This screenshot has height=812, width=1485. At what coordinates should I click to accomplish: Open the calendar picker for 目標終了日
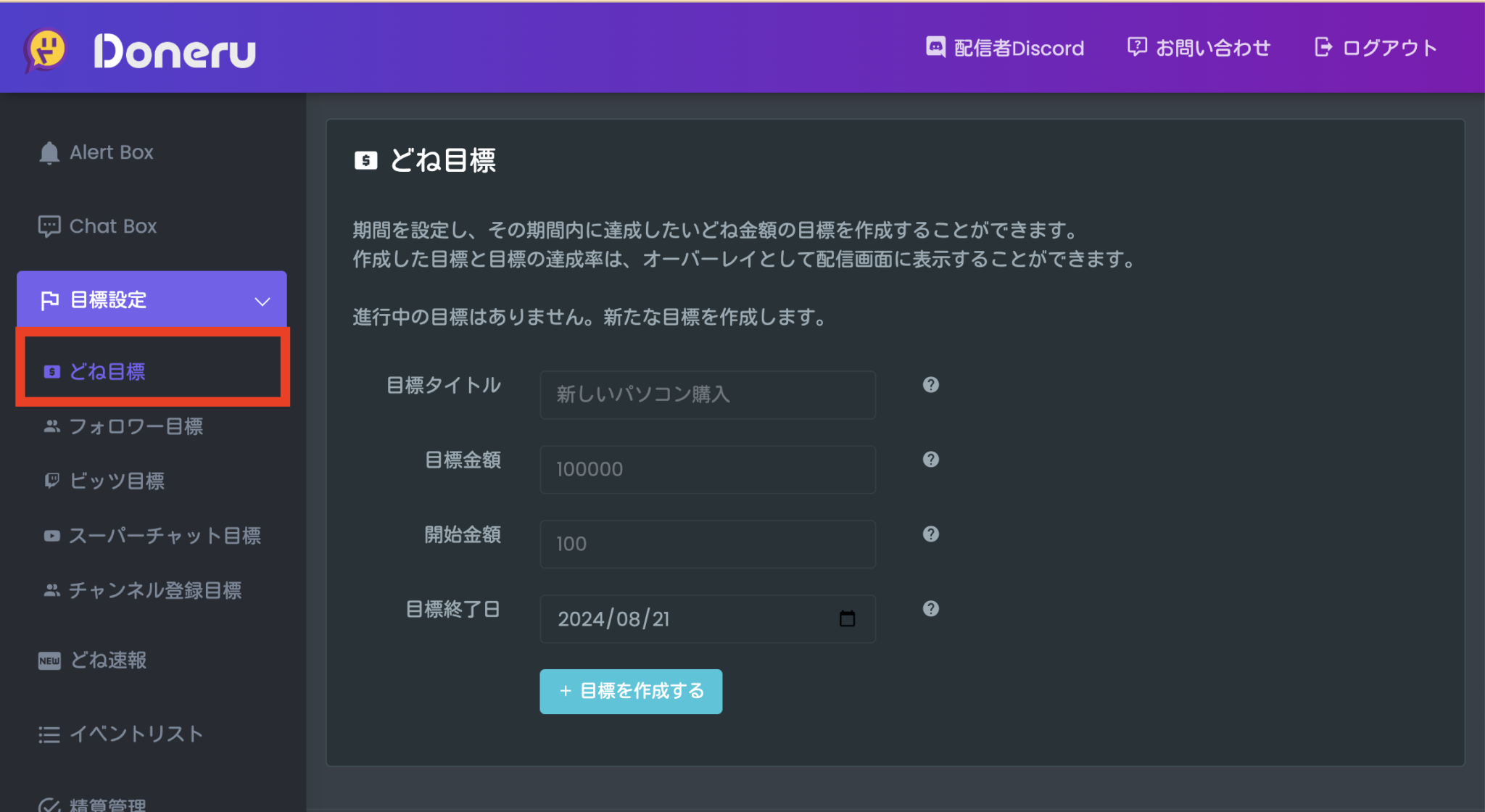847,618
